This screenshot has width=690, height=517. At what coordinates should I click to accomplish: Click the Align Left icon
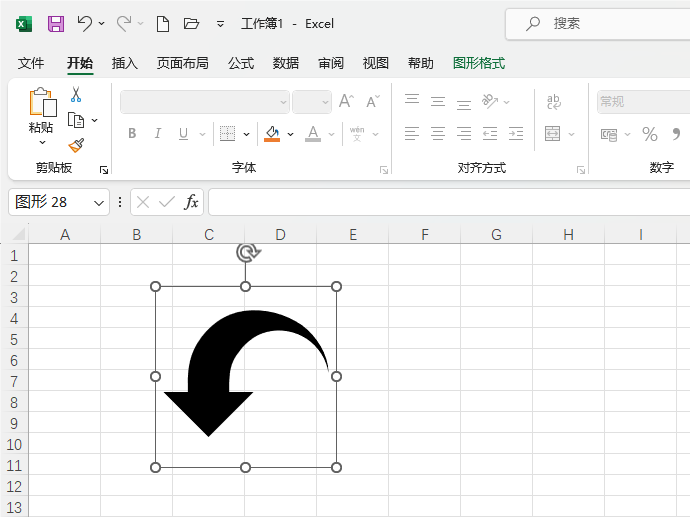(x=412, y=133)
